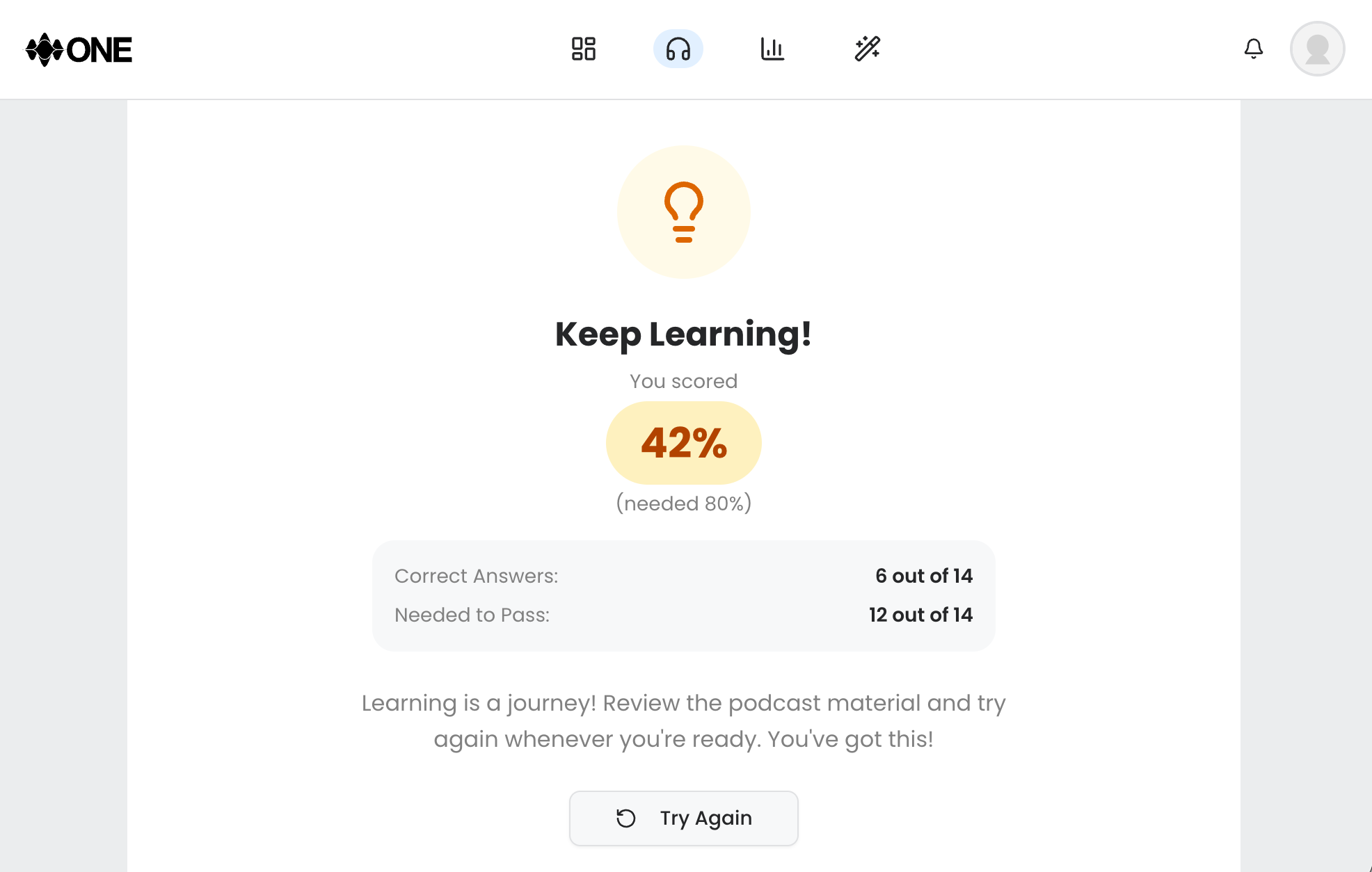Click the (needed 80%) label
Screen dimensions: 1372x872
[x=683, y=503]
